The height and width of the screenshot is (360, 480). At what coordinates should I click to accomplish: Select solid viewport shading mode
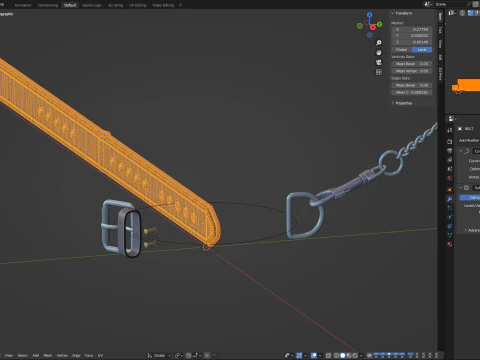(342, 355)
